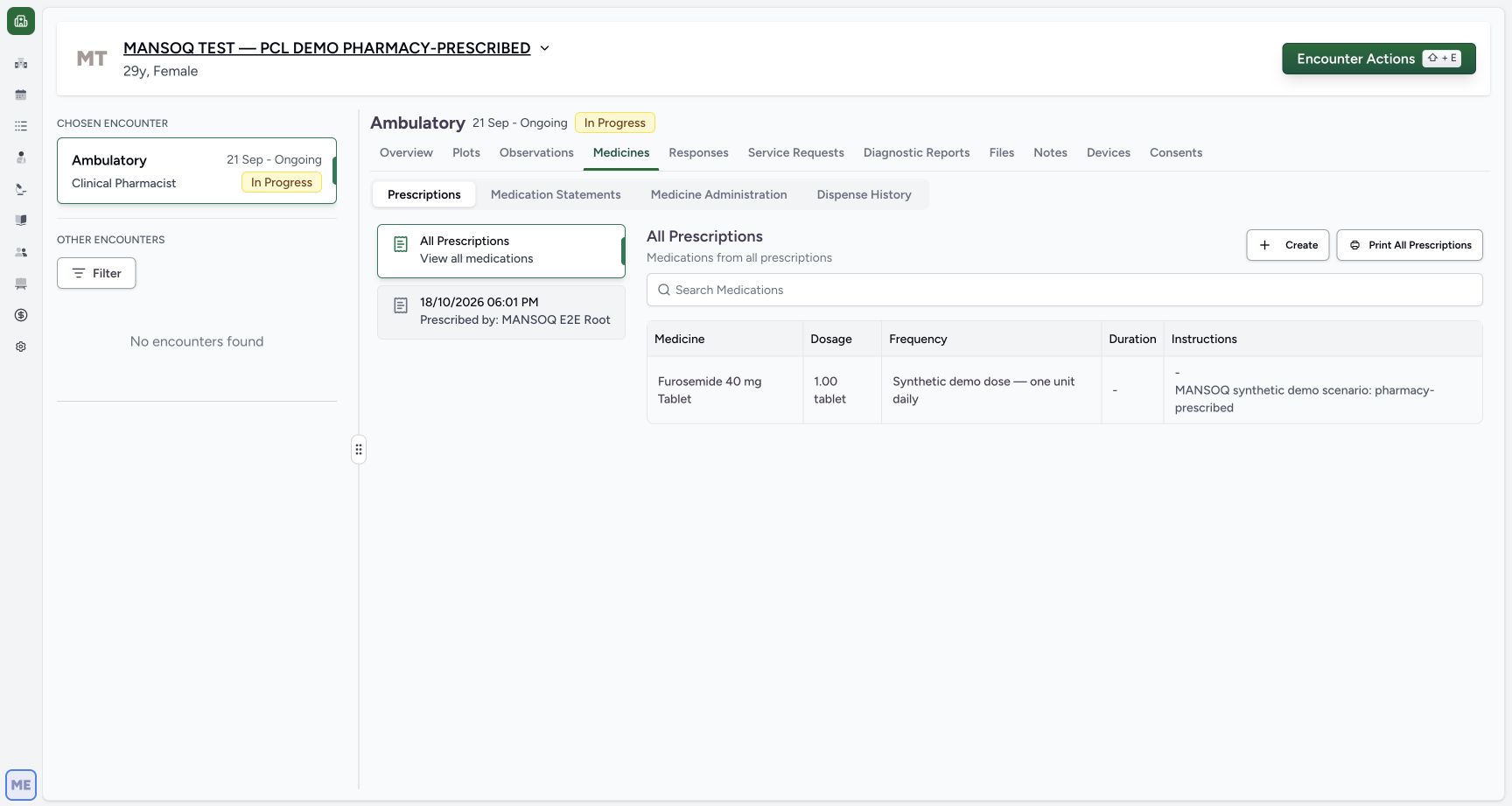Open the Files tab
1512x806 pixels.
click(1002, 152)
